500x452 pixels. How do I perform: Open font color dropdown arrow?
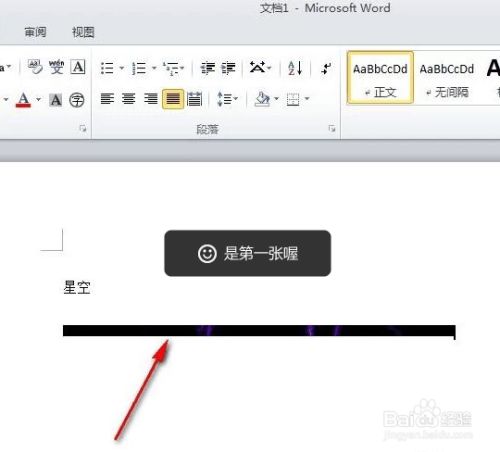(38, 99)
